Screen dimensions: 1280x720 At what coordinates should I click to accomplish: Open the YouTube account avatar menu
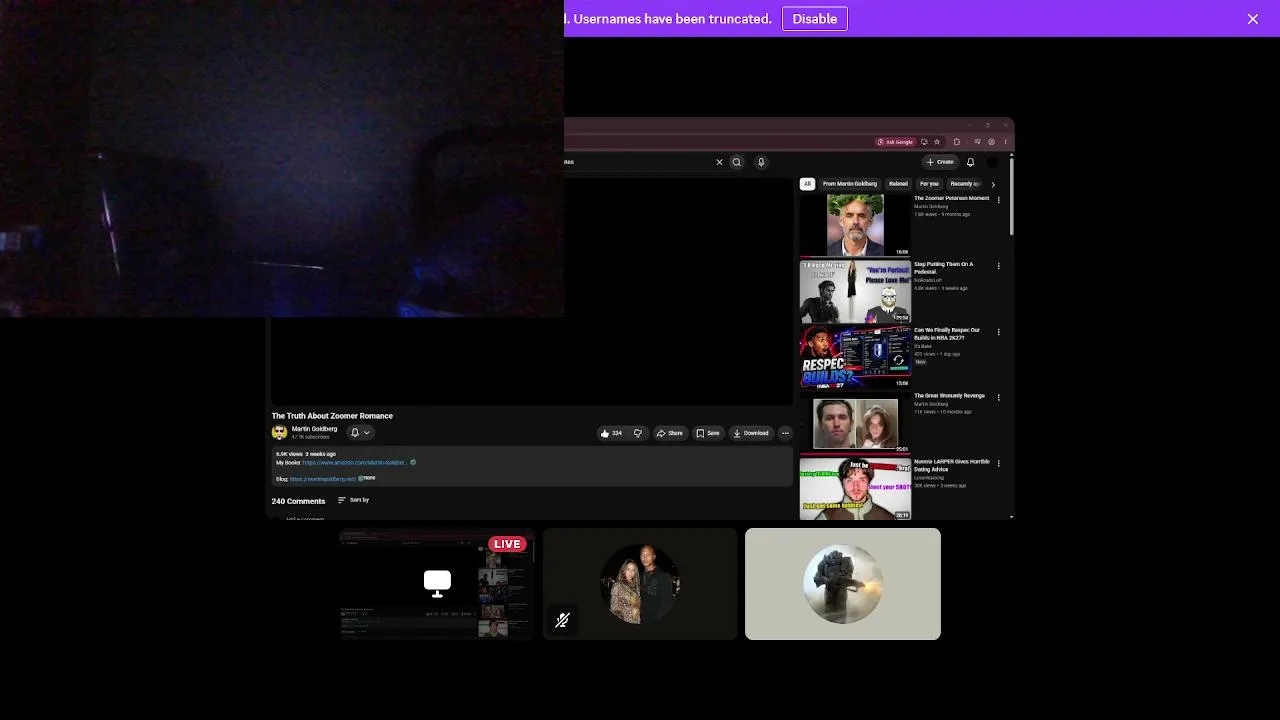993,162
